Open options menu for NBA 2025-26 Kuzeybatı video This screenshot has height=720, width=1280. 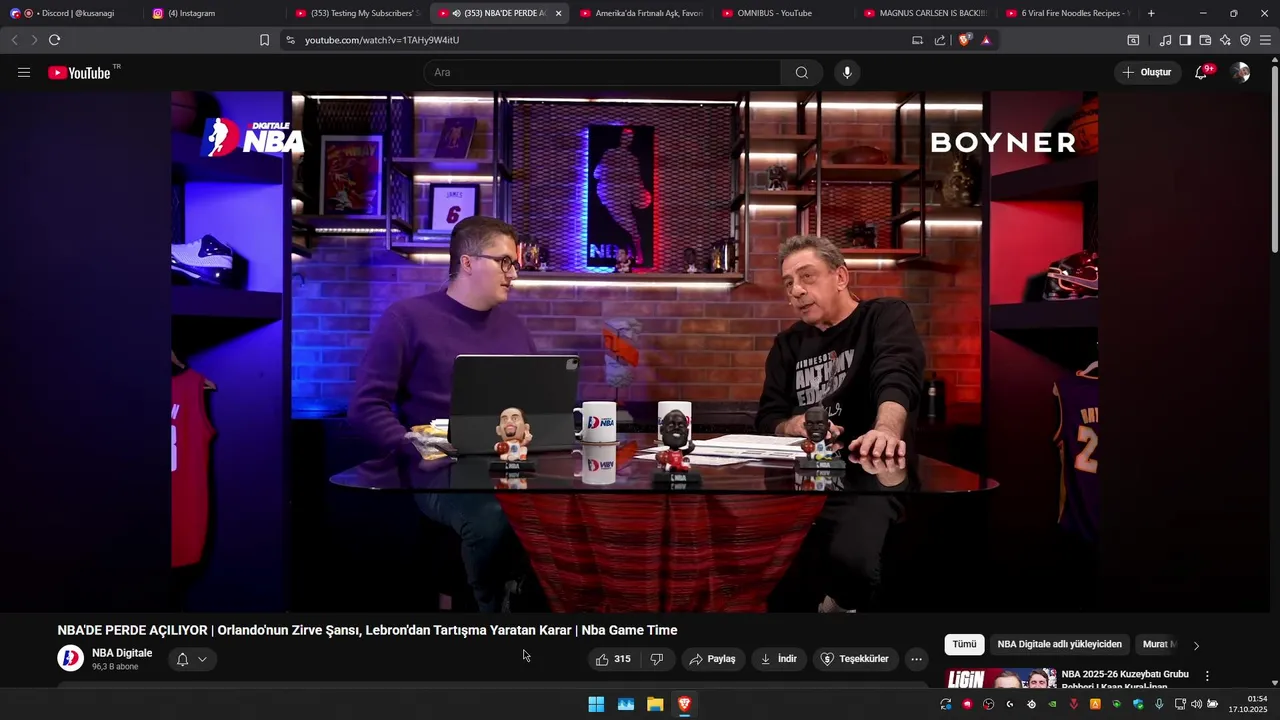pyautogui.click(x=1207, y=676)
